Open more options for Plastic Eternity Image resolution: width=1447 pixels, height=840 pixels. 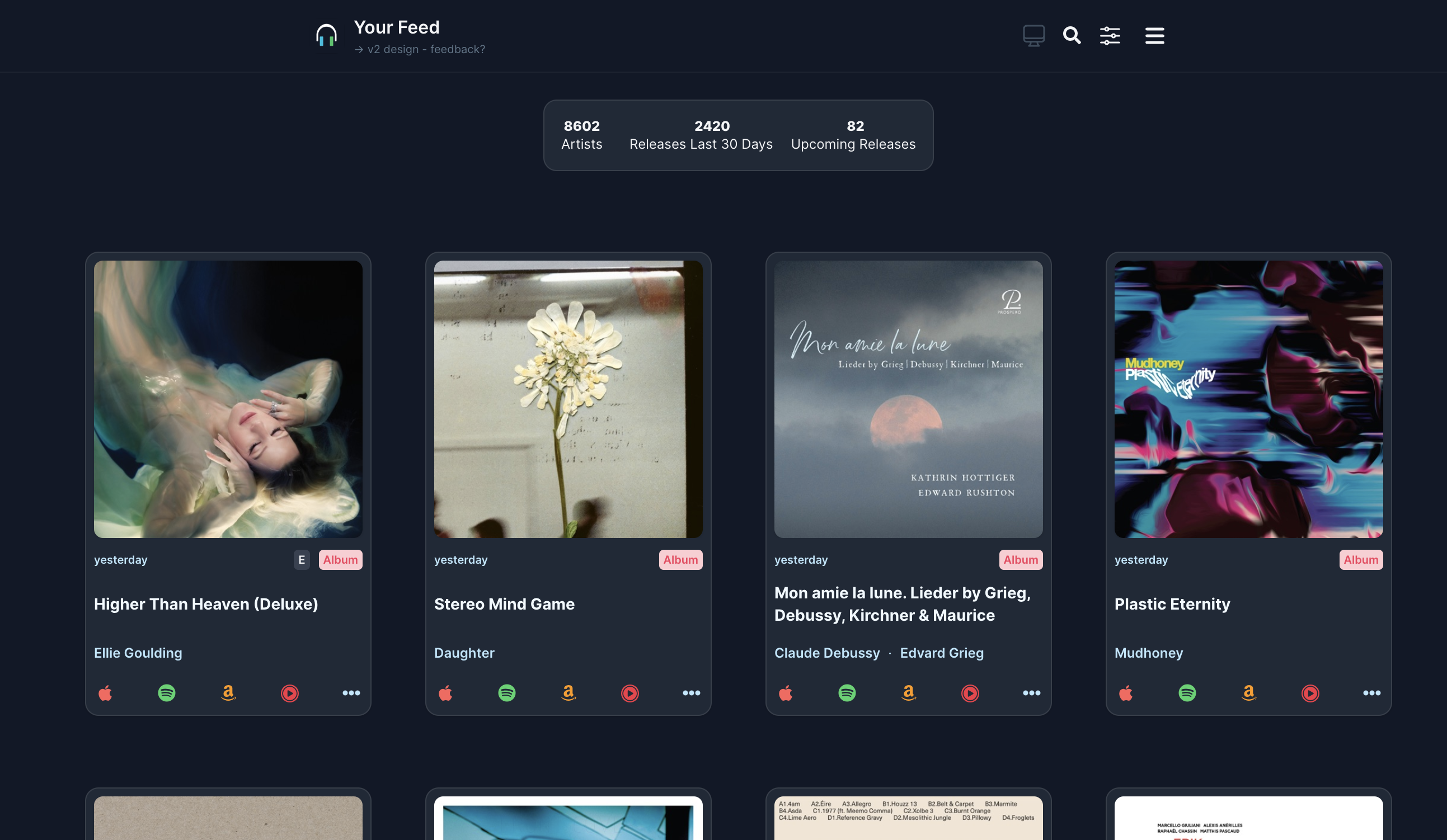[1372, 693]
